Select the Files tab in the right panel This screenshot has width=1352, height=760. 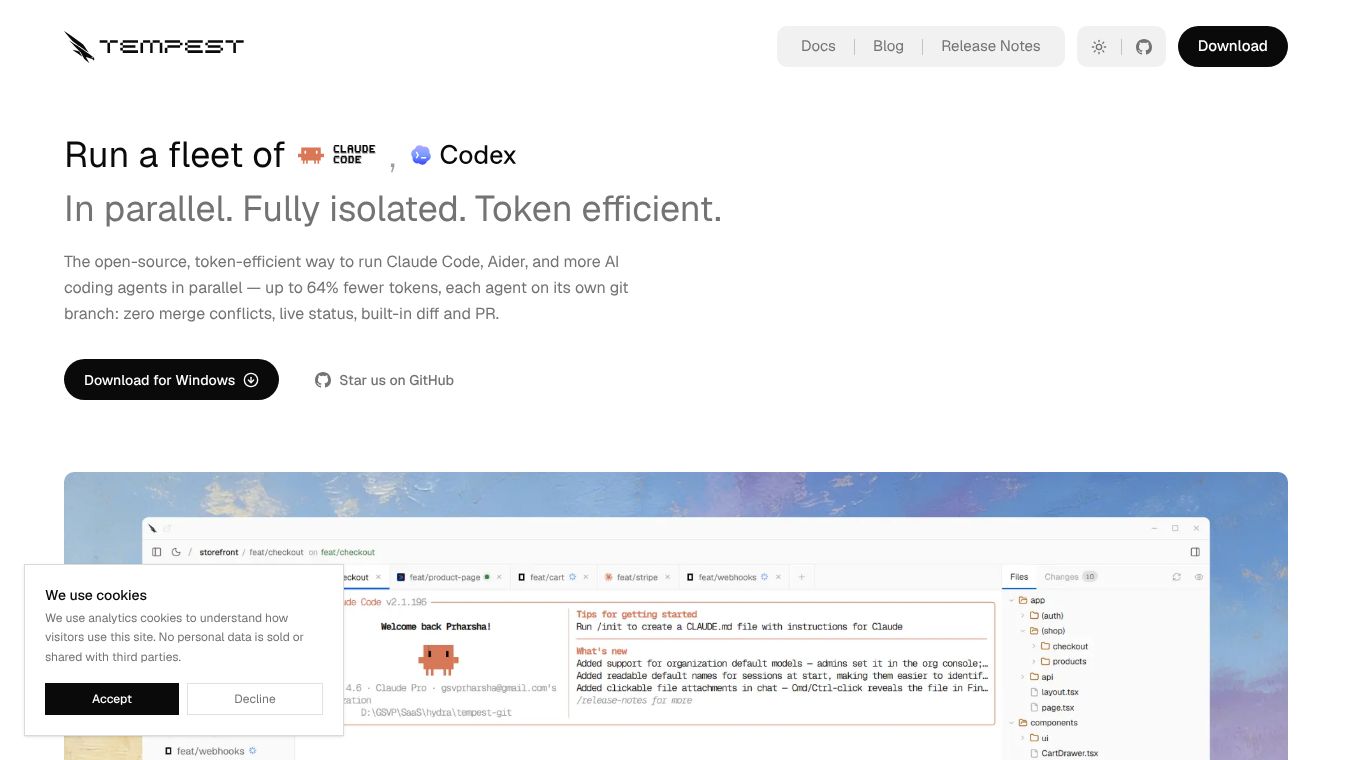point(1019,577)
